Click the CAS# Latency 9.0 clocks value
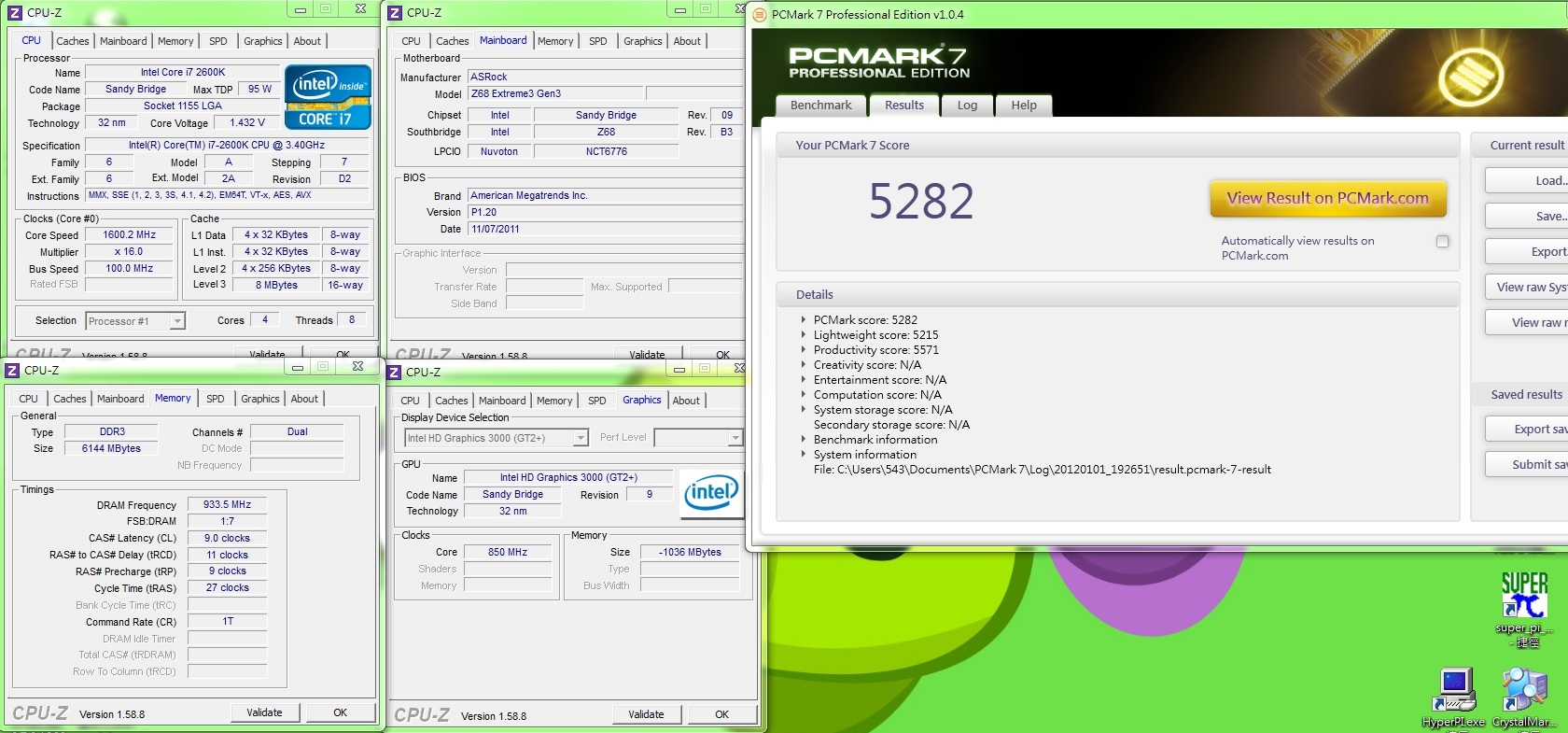This screenshot has height=733, width=1568. 228,538
